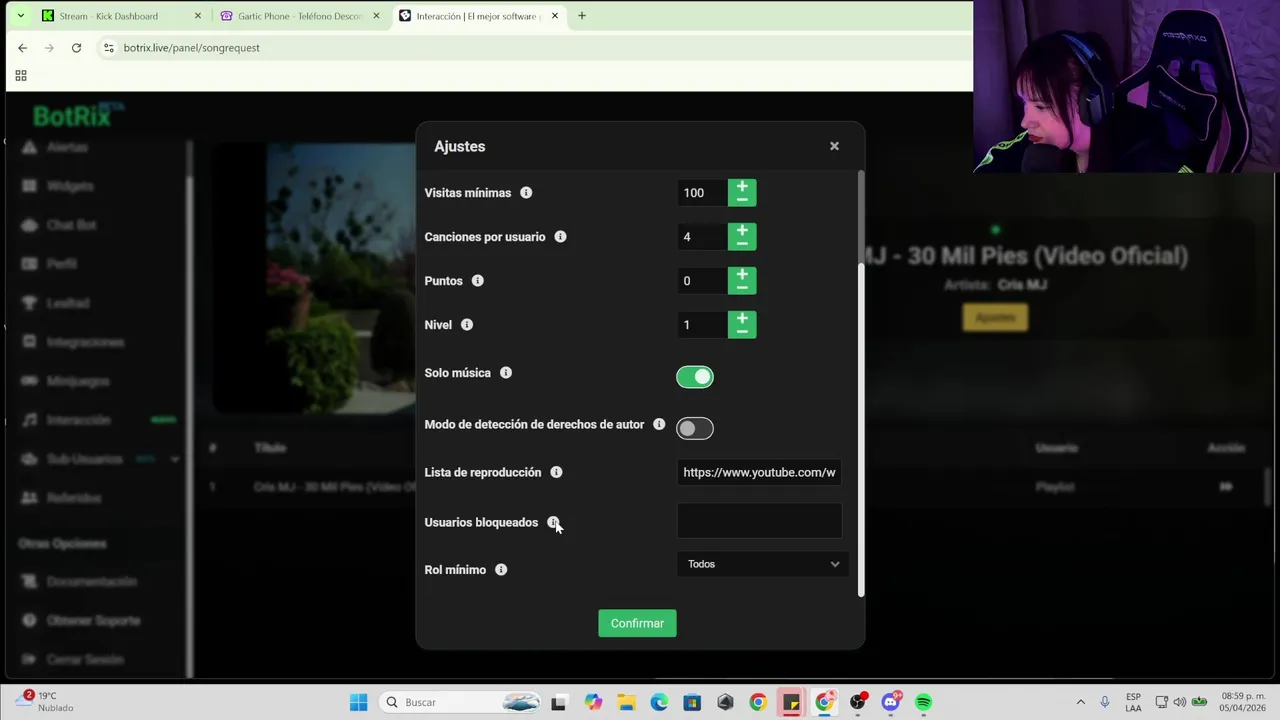Viewport: 1280px width, 720px height.
Task: Click the info icon beside Nivel
Action: click(x=467, y=325)
